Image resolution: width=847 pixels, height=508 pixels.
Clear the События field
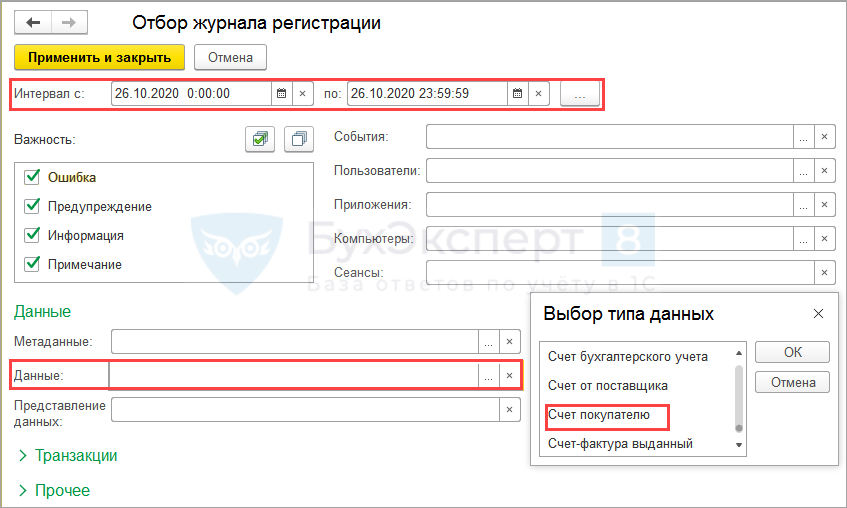tap(824, 137)
